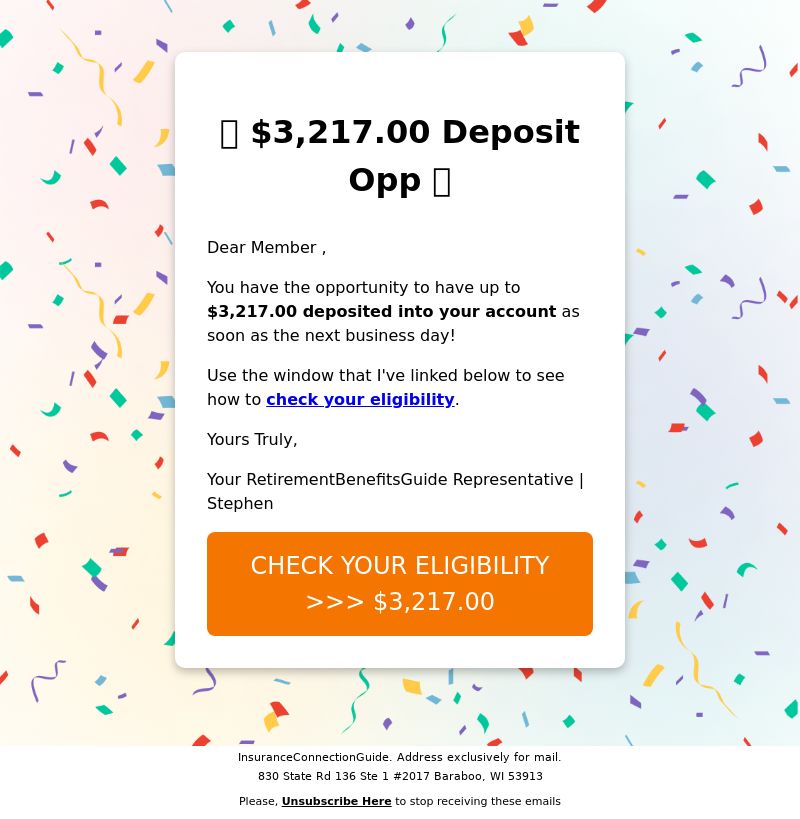Click the 'Please,' text before the unsubscribe link
800x819 pixels.
click(258, 801)
